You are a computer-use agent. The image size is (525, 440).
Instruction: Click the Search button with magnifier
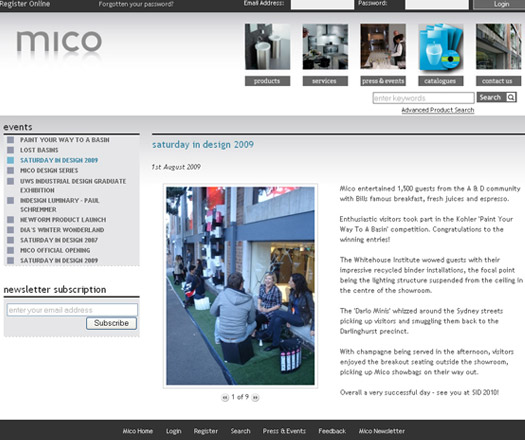click(x=496, y=97)
